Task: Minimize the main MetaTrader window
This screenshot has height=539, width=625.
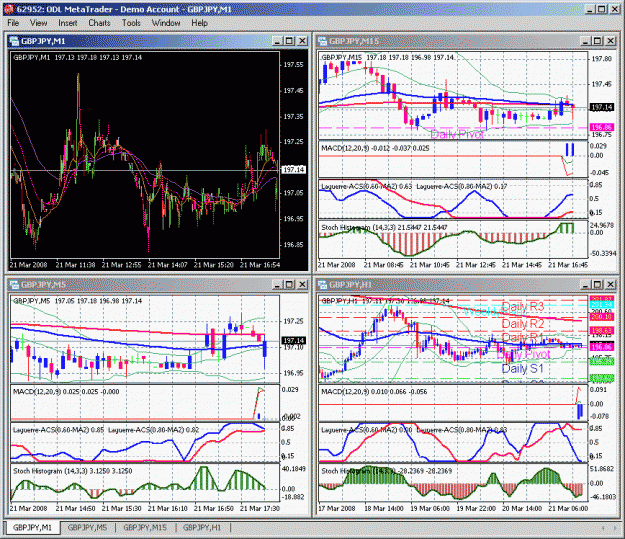Action: (590, 9)
